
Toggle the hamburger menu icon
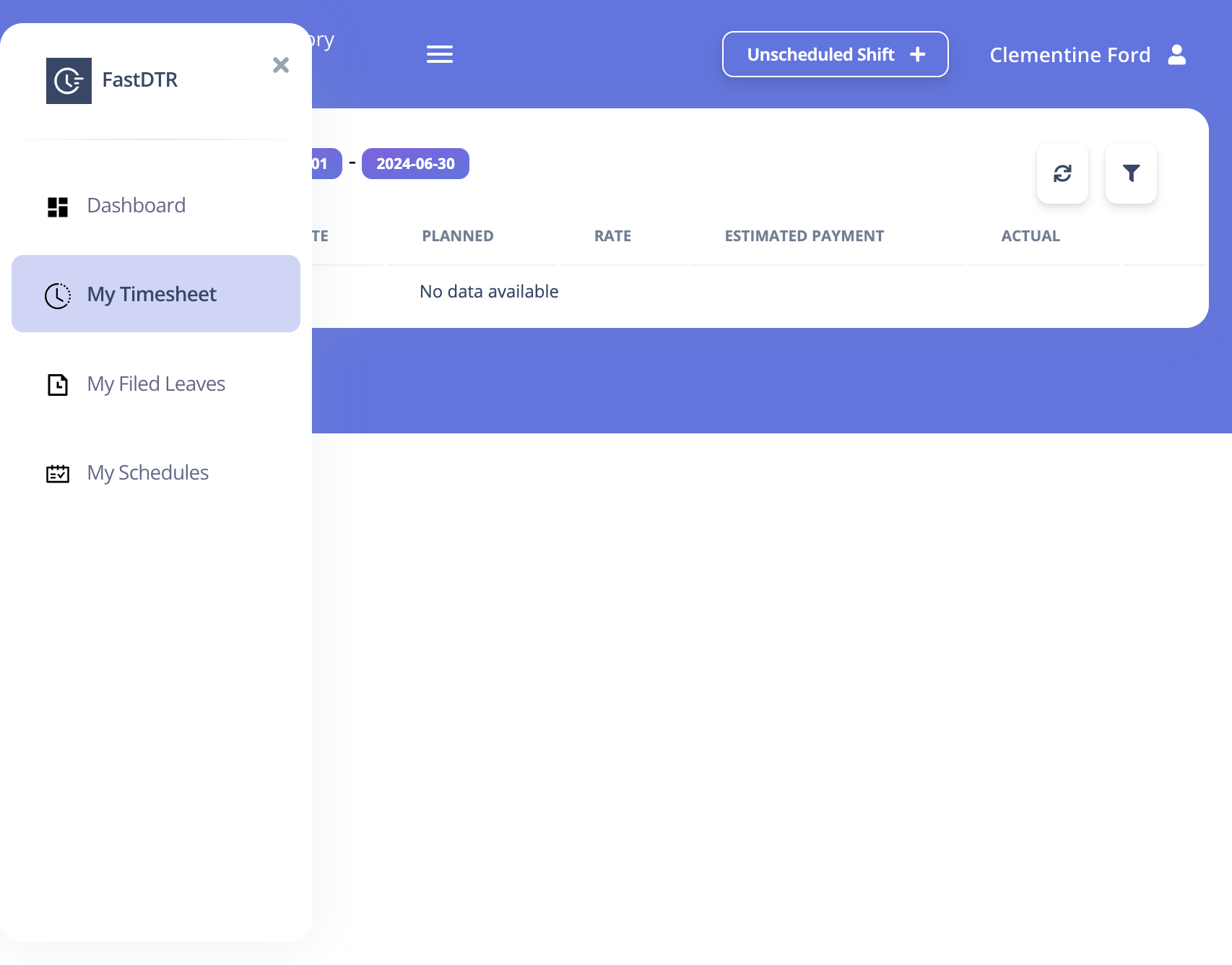click(440, 54)
